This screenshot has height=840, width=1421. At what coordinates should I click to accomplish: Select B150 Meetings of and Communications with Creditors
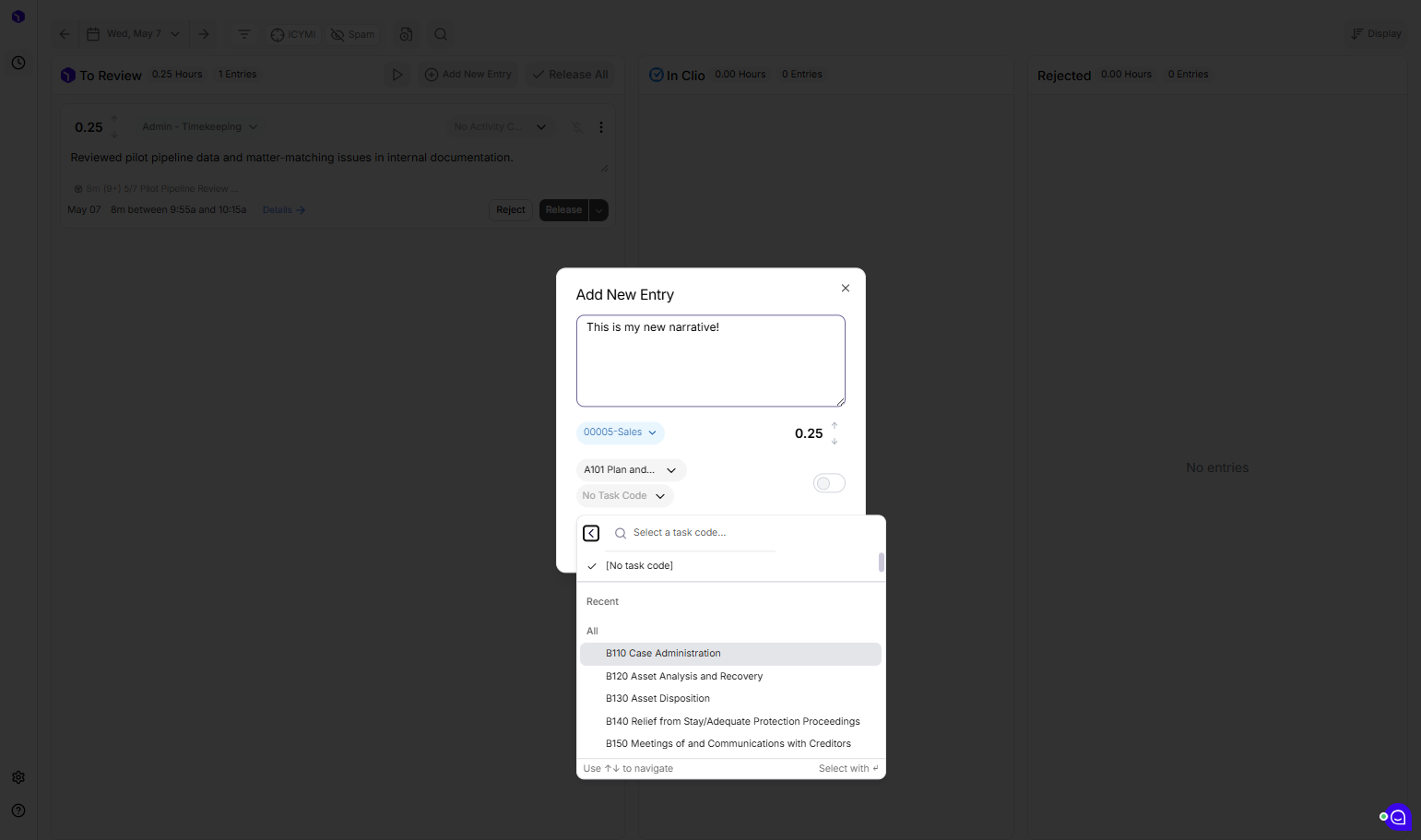[x=730, y=744]
